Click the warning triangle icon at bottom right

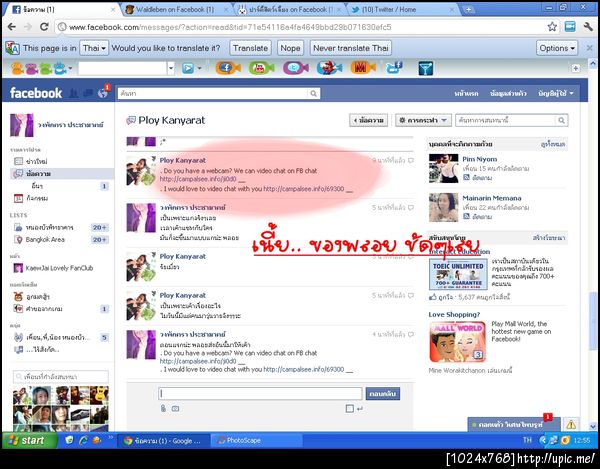[x=571, y=424]
